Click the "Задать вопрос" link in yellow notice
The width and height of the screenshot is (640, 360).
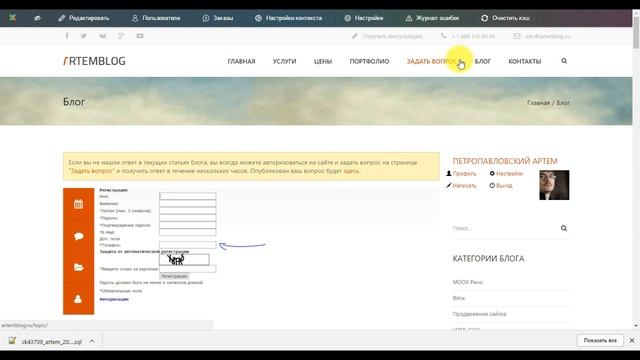click(x=92, y=171)
